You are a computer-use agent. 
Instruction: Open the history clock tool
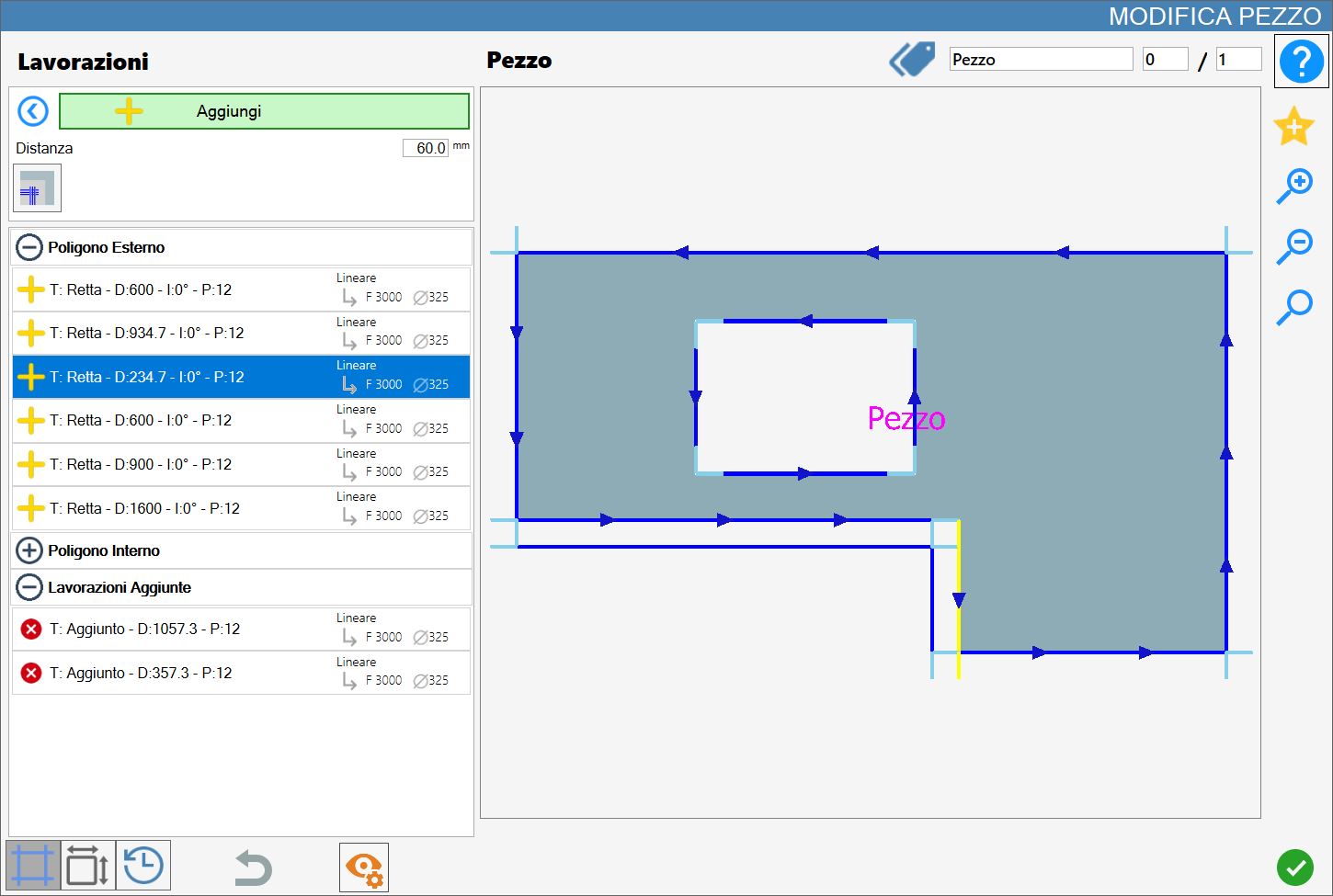coord(143,866)
